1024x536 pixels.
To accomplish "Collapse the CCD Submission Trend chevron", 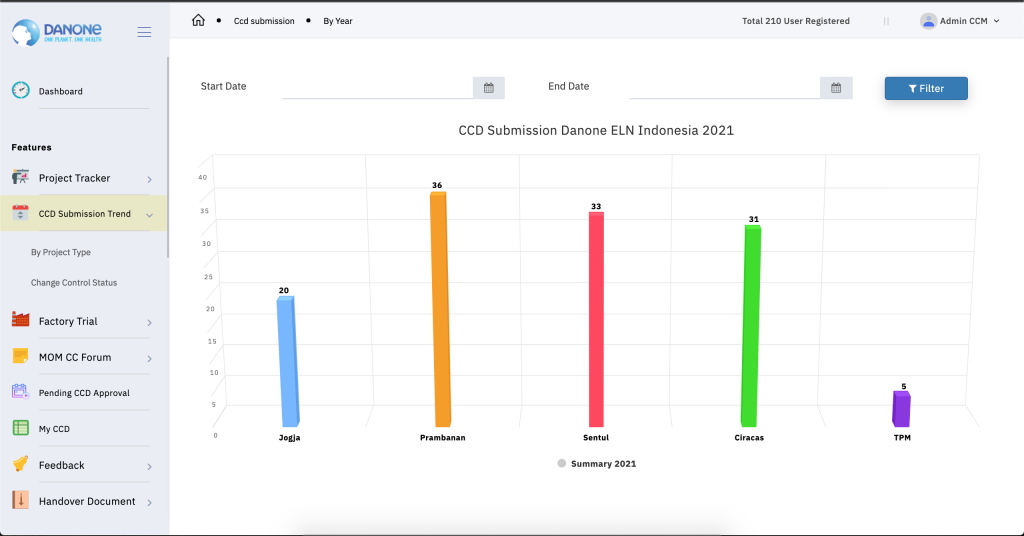I will pos(150,215).
